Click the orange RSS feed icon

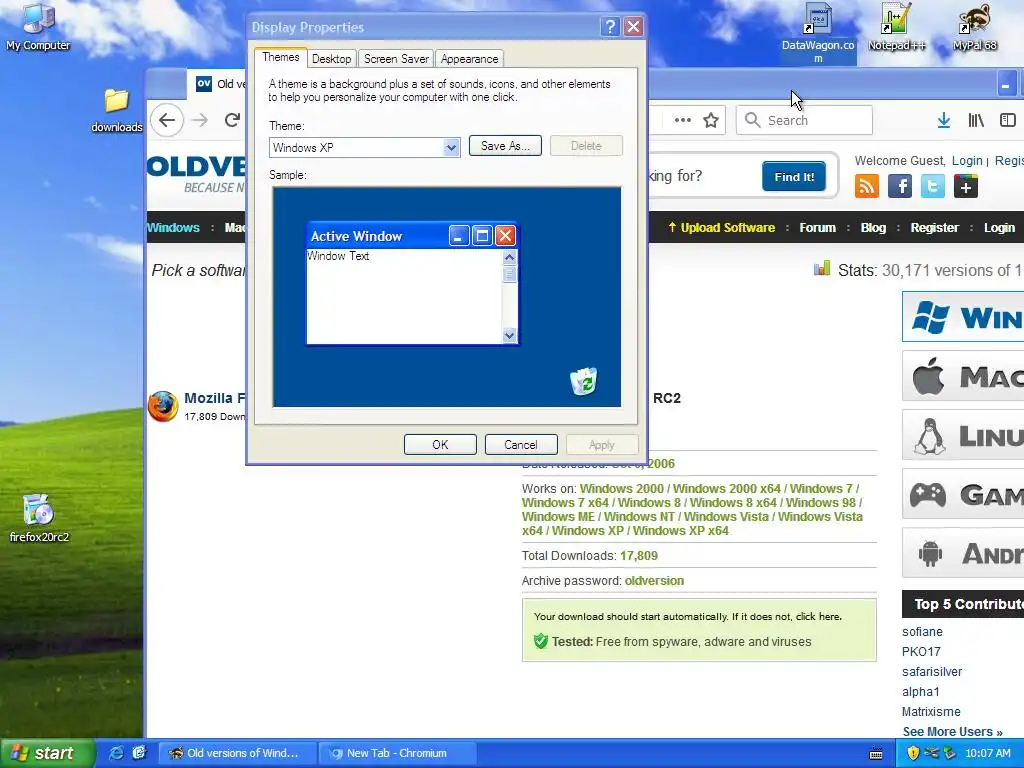867,186
